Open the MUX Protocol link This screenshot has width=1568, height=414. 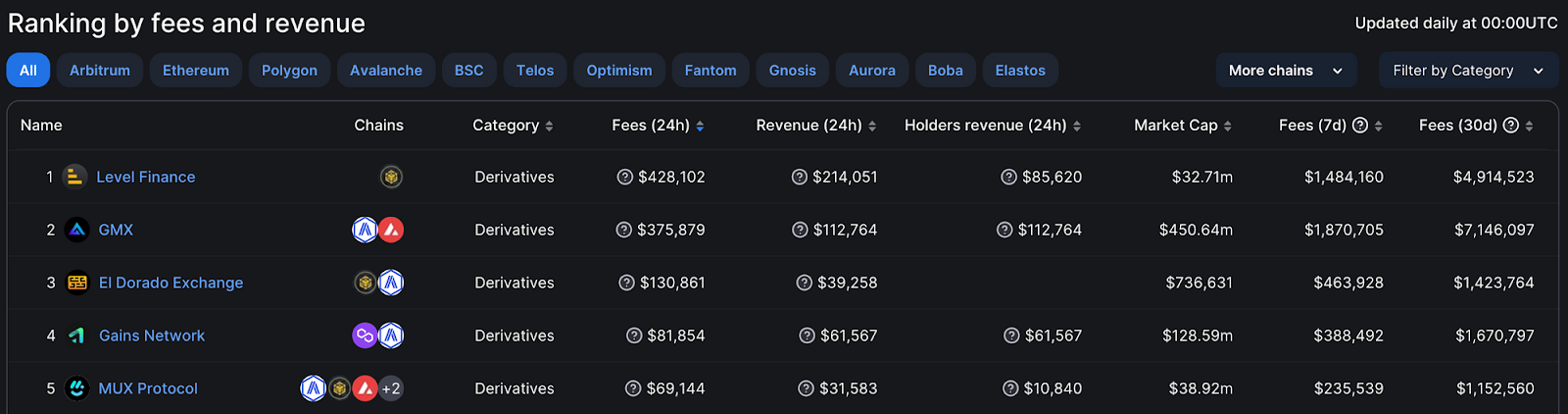[148, 388]
